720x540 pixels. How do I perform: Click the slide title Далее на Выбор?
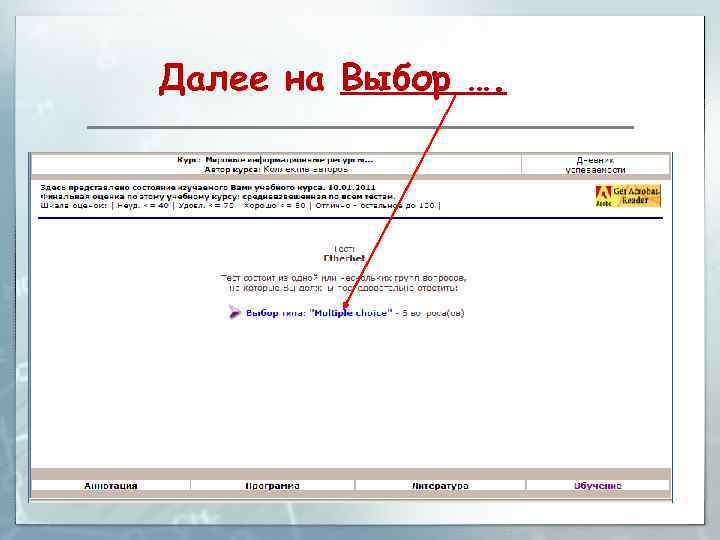point(332,79)
